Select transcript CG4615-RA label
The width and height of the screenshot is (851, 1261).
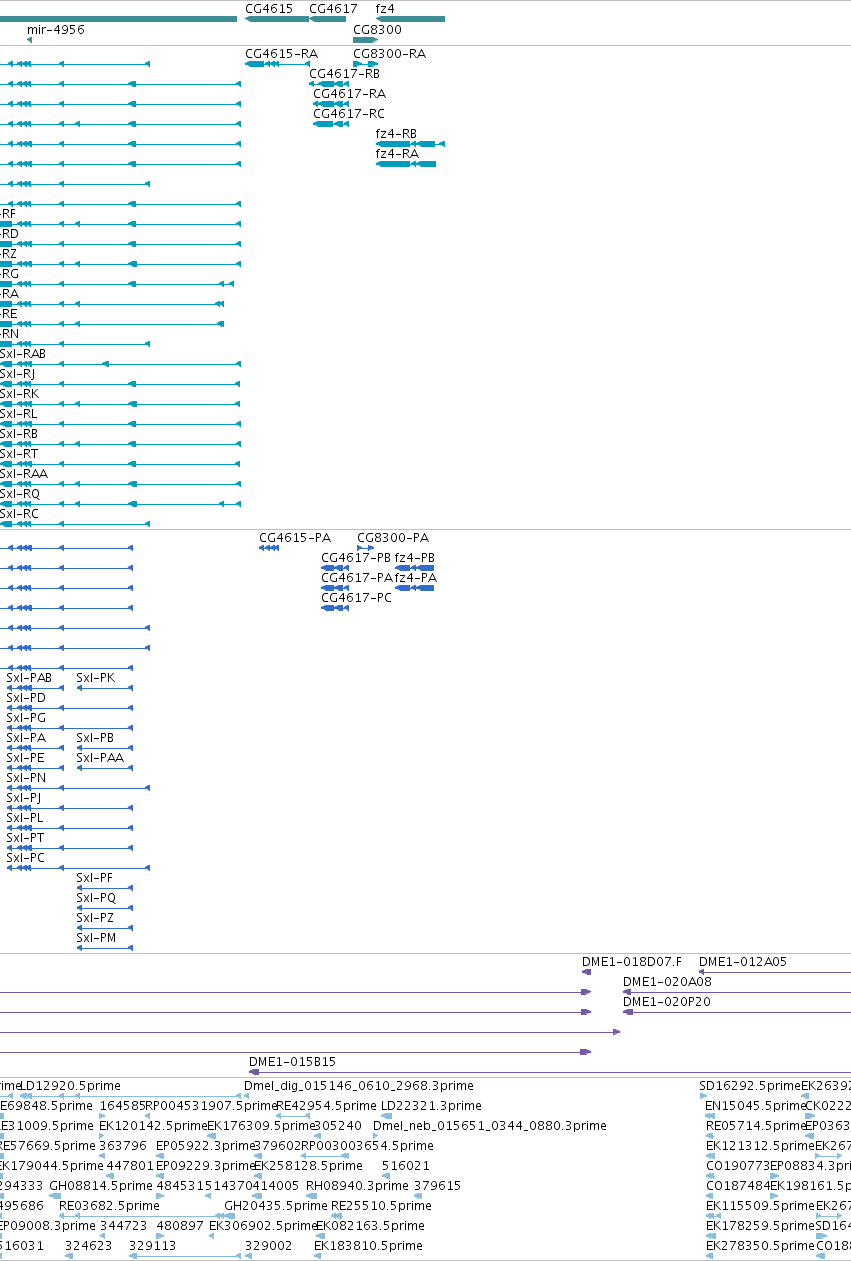281,53
